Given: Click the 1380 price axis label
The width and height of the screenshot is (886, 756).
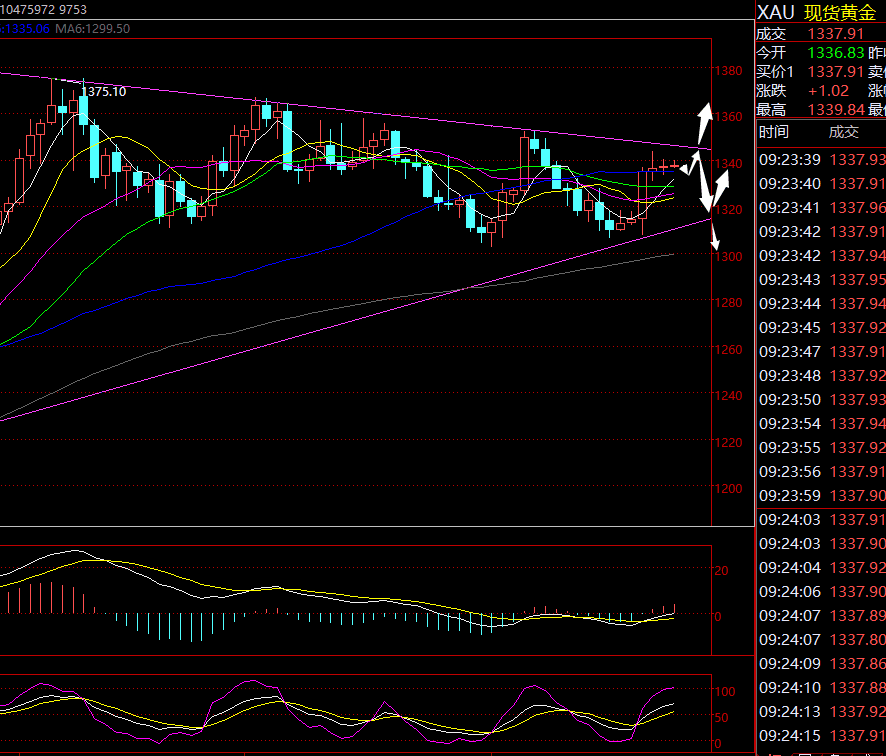Looking at the screenshot, I should 729,71.
